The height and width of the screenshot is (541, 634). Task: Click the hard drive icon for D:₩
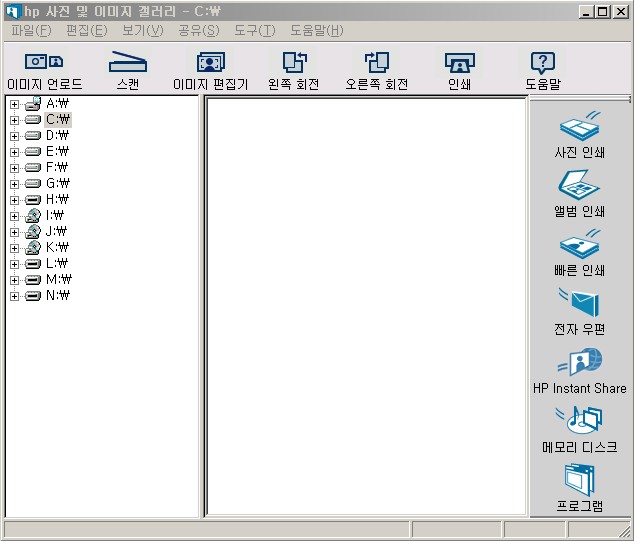coord(33,135)
